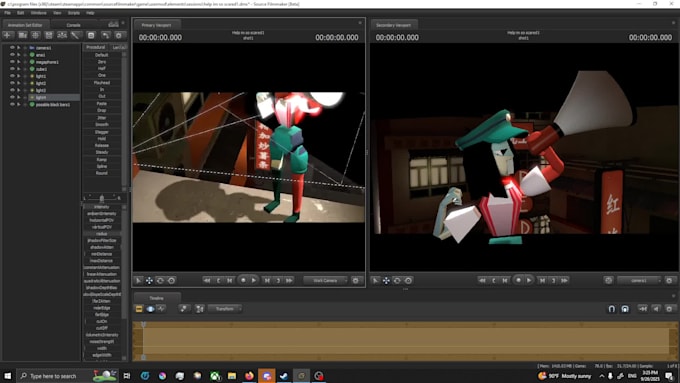
Task: Switch timeline to Graph Editor mode
Action: coord(161,309)
